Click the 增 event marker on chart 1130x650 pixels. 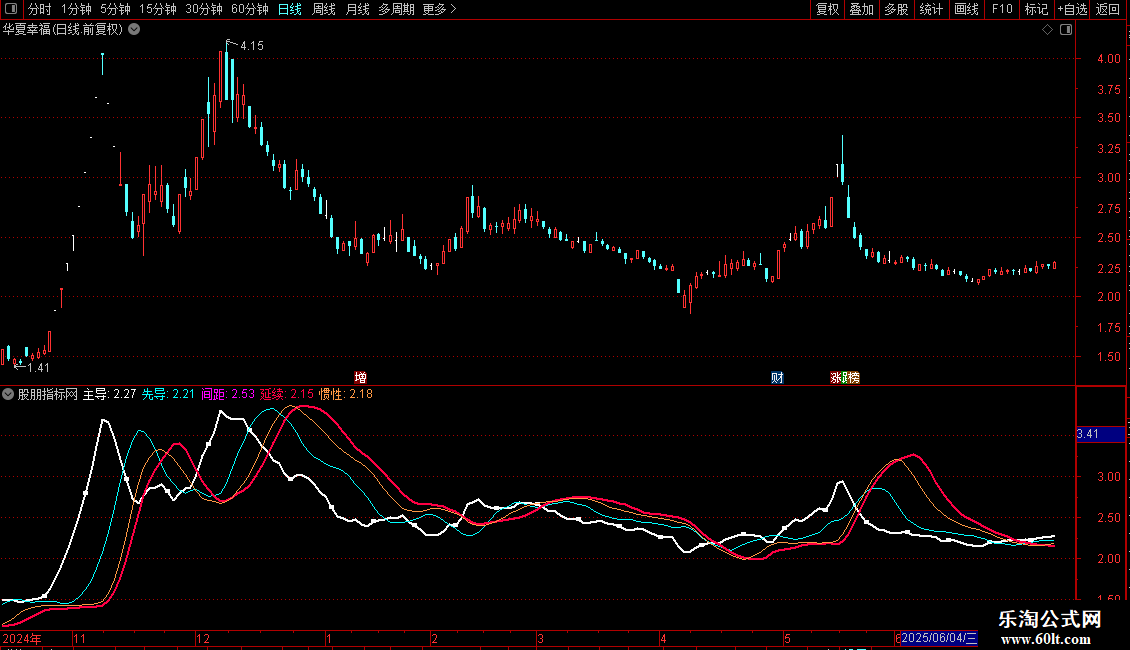360,378
